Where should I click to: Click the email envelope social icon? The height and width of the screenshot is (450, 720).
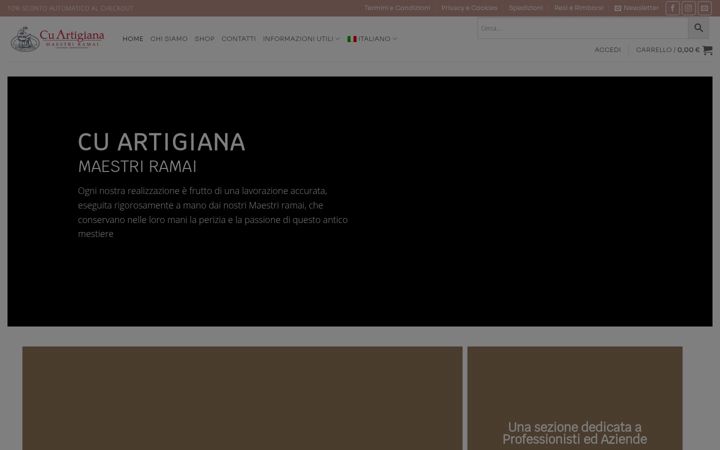pos(704,8)
